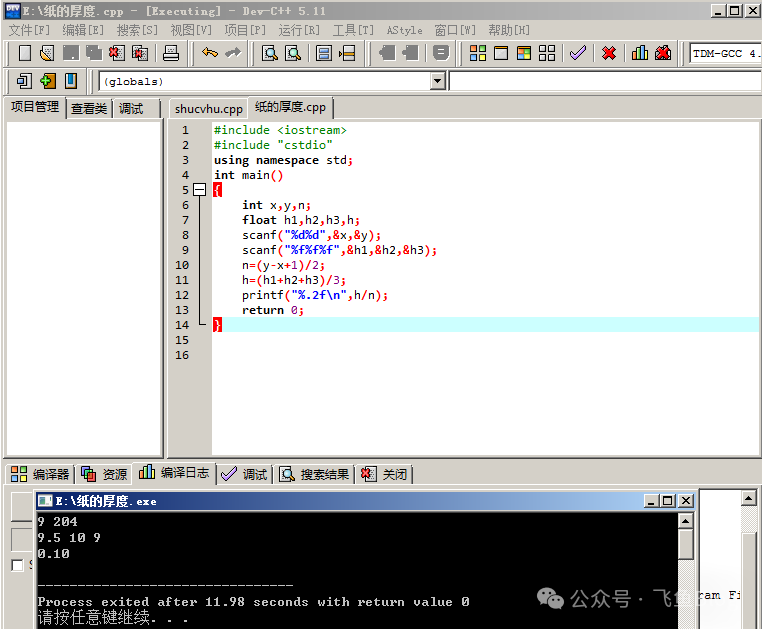The width and height of the screenshot is (762, 629).
Task: Click the Profile analysis bar-chart icon
Action: (640, 52)
